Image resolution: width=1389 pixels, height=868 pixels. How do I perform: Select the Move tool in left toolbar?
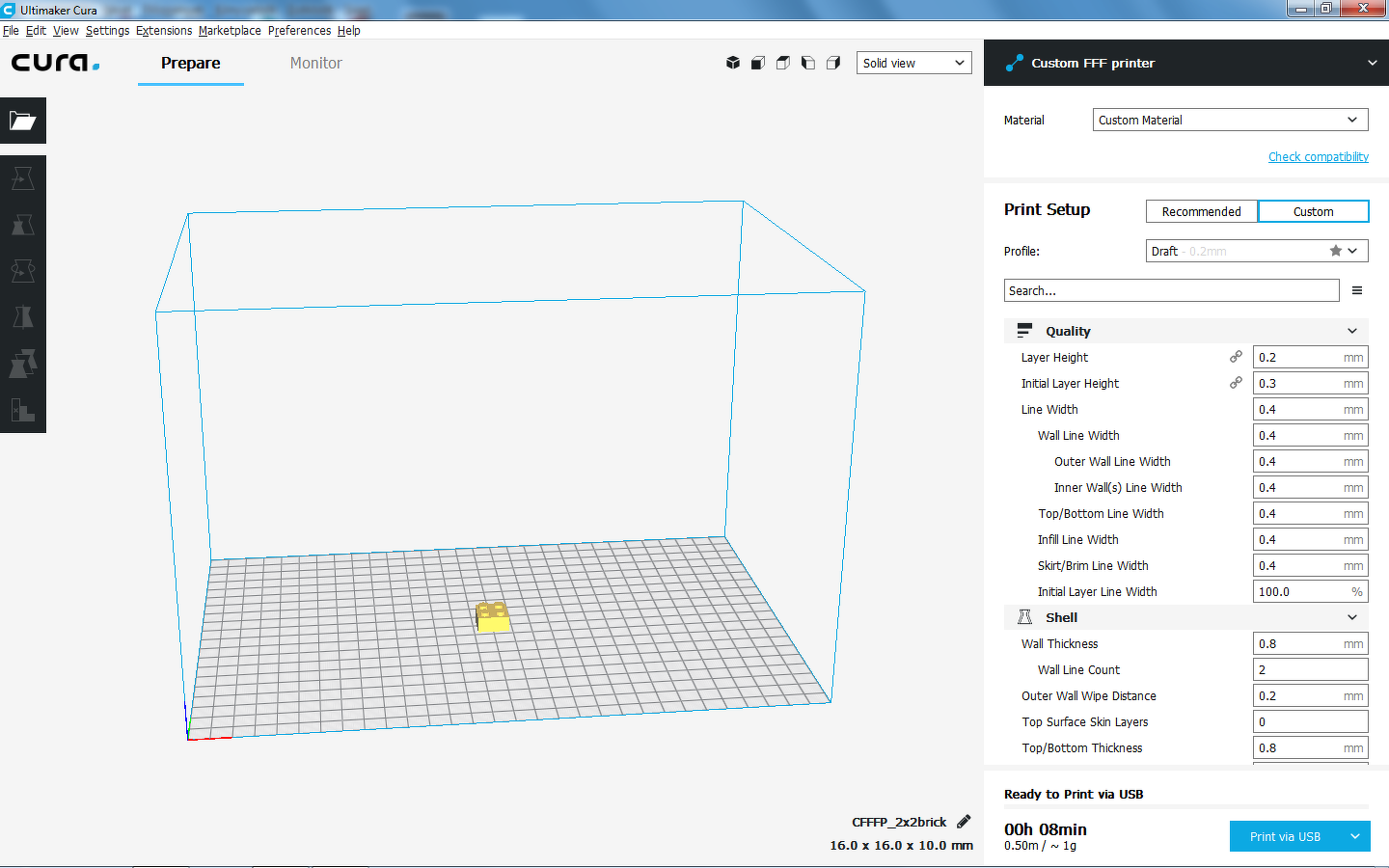[23, 178]
